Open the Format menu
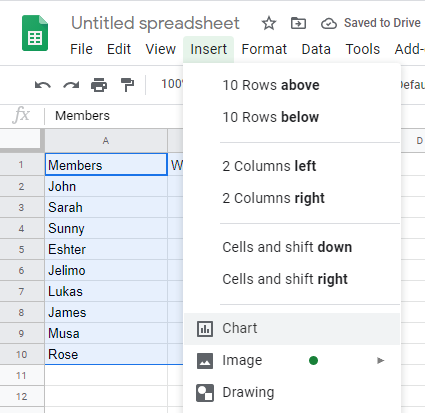The image size is (425, 413). [x=264, y=49]
